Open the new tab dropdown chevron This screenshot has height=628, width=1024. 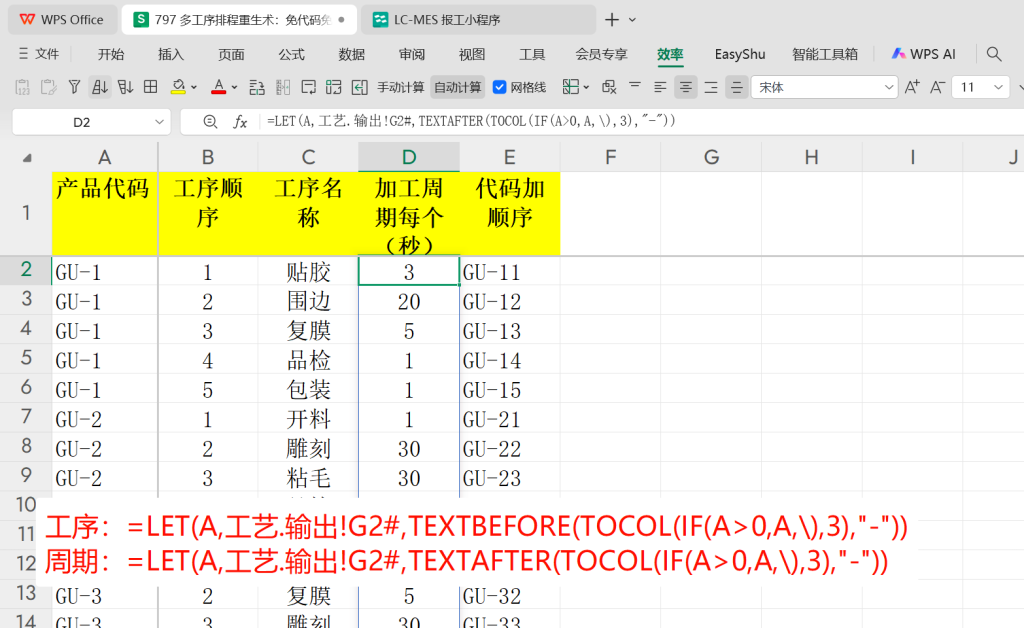[x=632, y=20]
